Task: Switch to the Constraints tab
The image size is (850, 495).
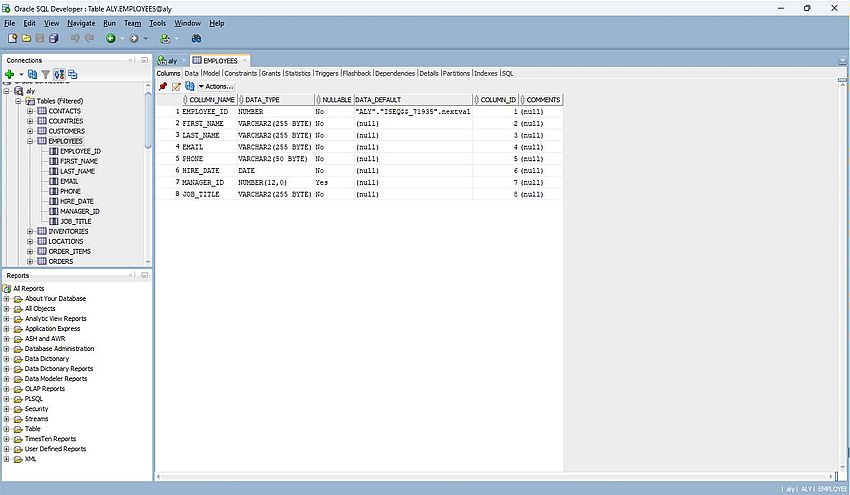Action: (240, 73)
